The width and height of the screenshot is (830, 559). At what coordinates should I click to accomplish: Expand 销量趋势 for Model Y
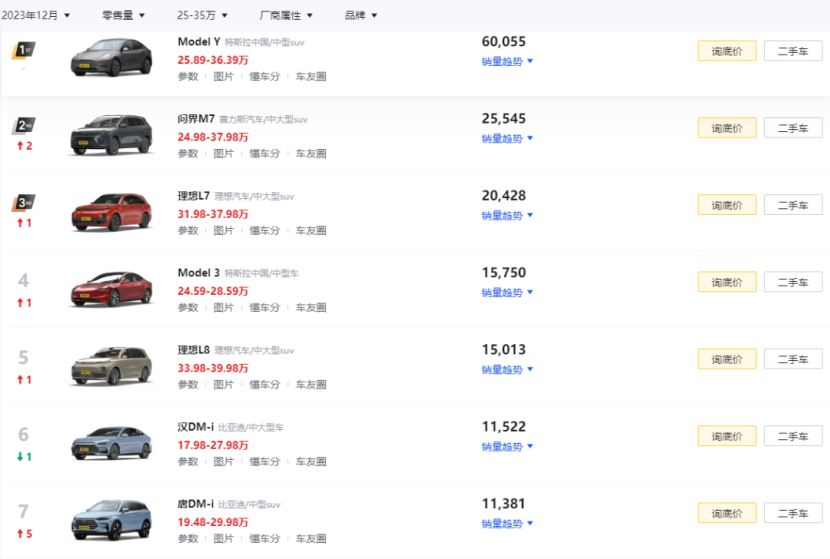point(507,61)
